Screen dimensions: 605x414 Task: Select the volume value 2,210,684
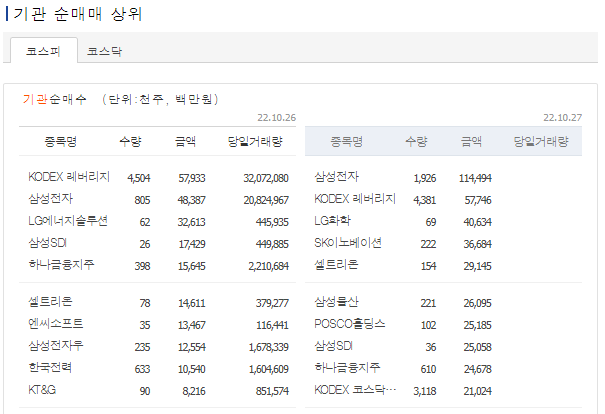click(x=269, y=266)
